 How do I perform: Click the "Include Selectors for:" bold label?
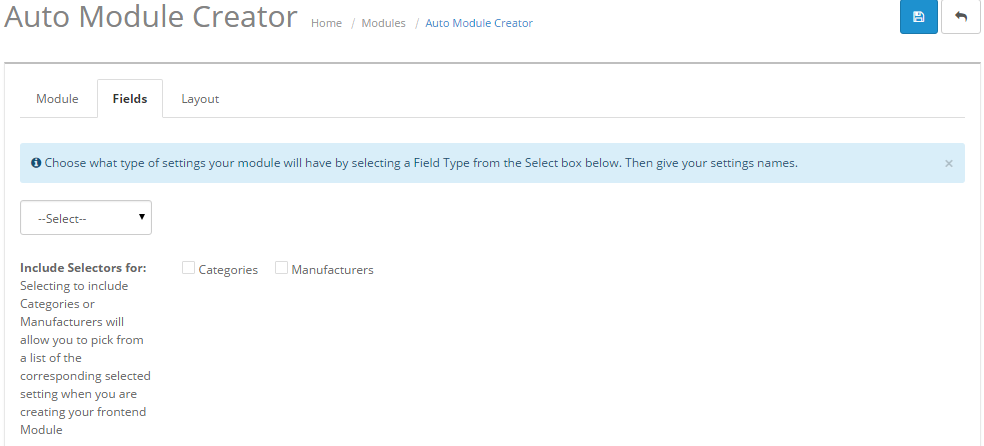[x=83, y=268]
